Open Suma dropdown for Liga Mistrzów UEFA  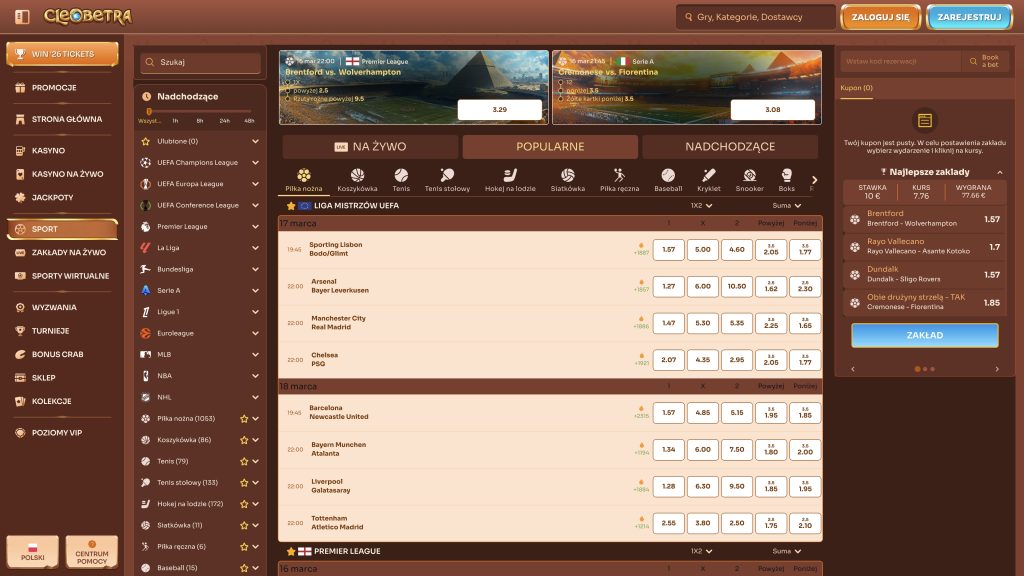[x=786, y=206]
